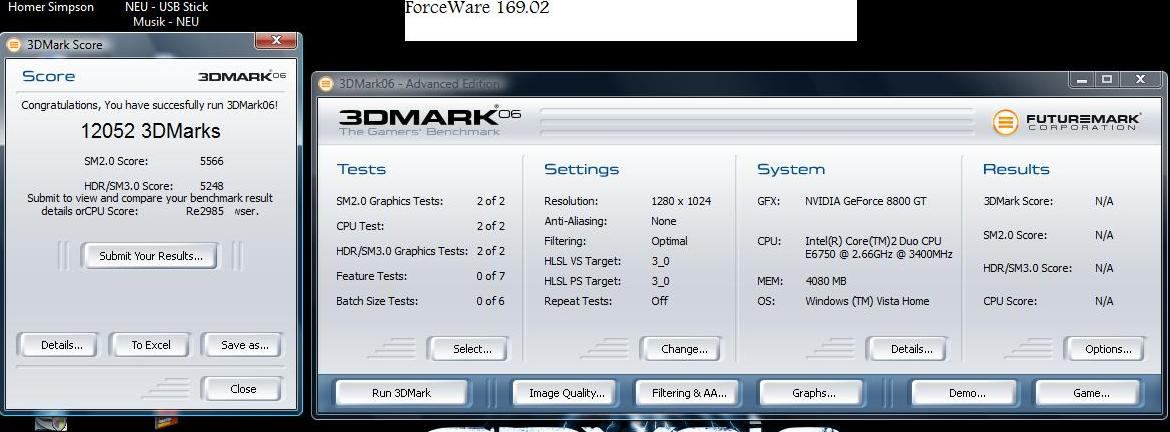Maximize the 3DMark06 main window
The height and width of the screenshot is (432, 1170).
point(1107,79)
